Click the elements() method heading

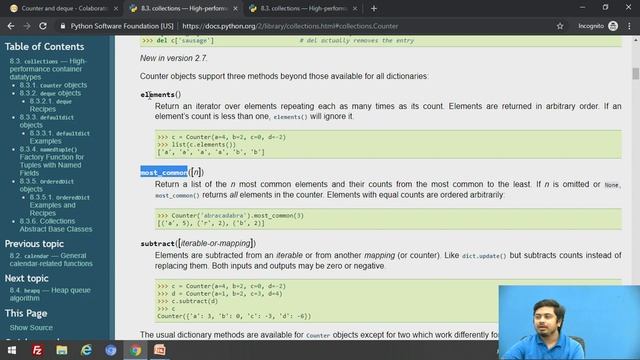coord(161,95)
